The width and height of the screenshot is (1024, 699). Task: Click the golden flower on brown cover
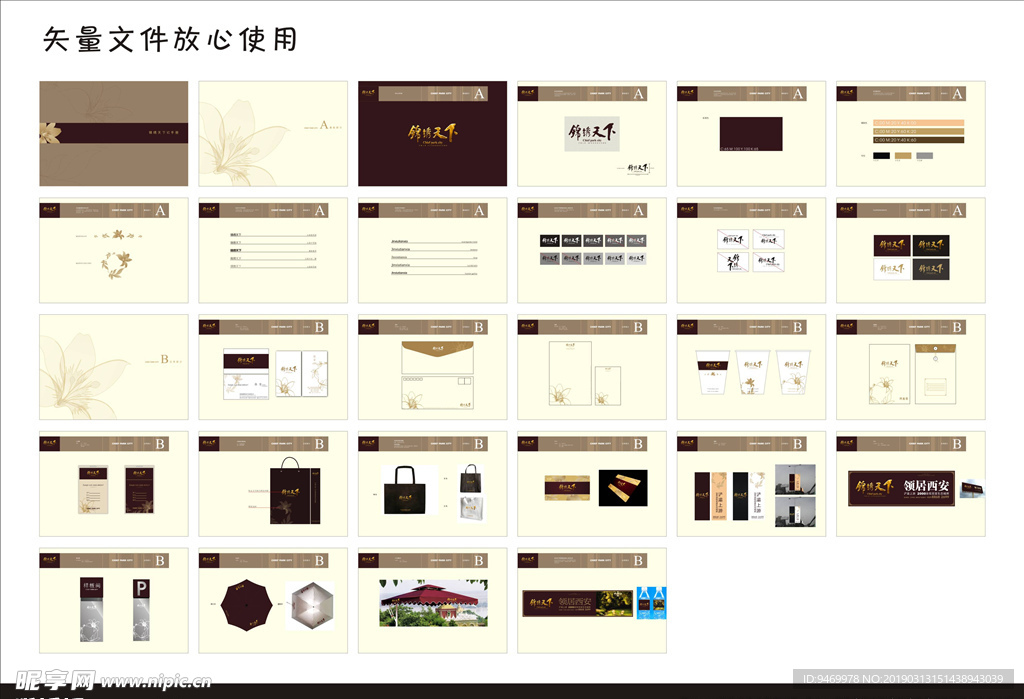[x=48, y=133]
